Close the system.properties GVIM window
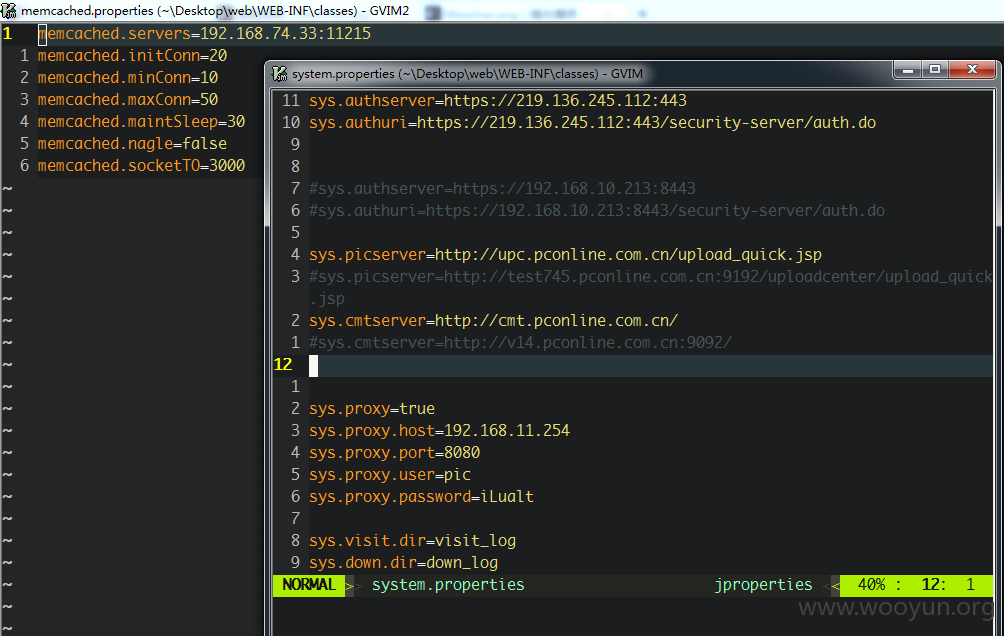Screen dimensions: 1004x636 (x=972, y=70)
